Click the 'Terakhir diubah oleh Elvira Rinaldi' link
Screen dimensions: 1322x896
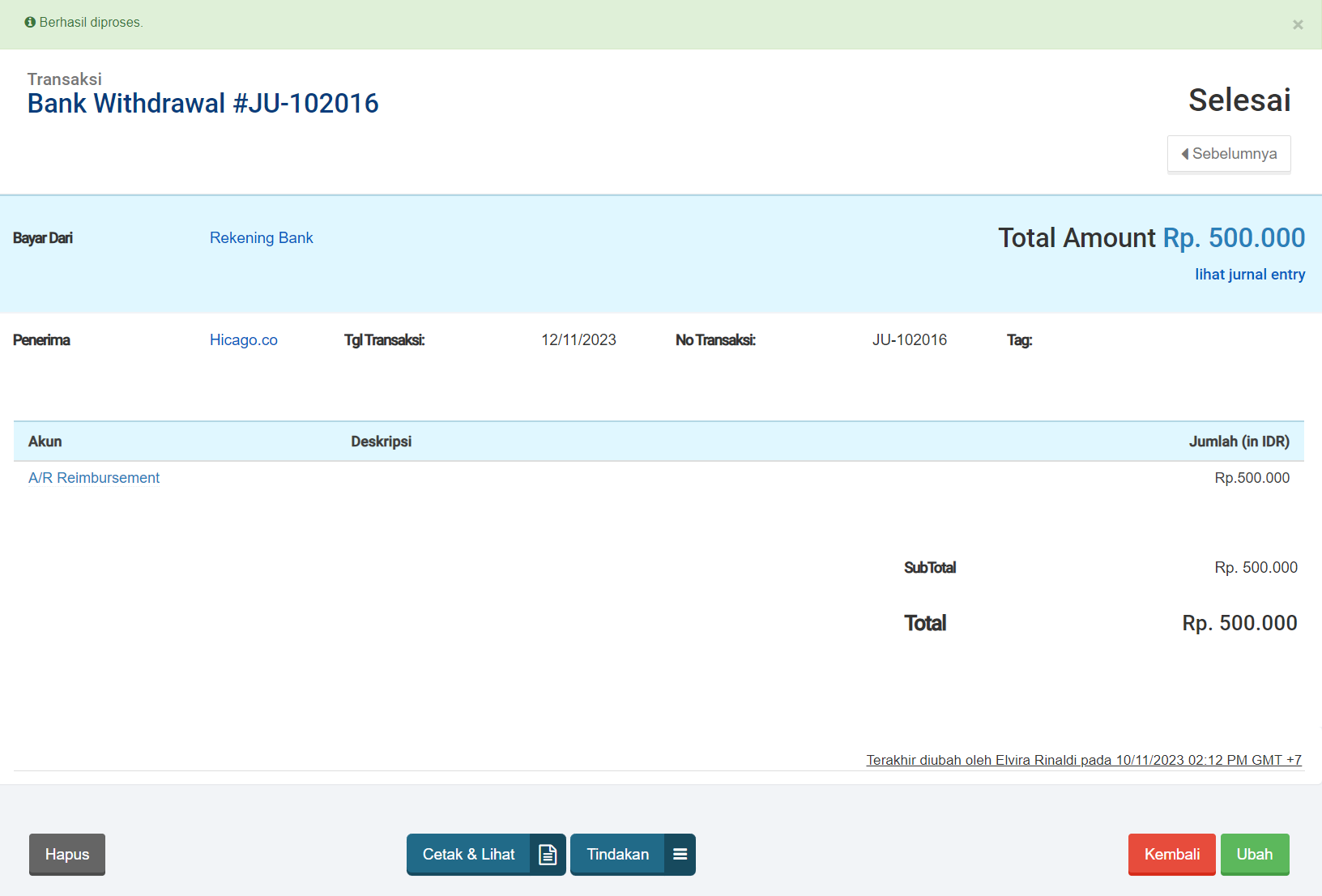coord(1083,760)
